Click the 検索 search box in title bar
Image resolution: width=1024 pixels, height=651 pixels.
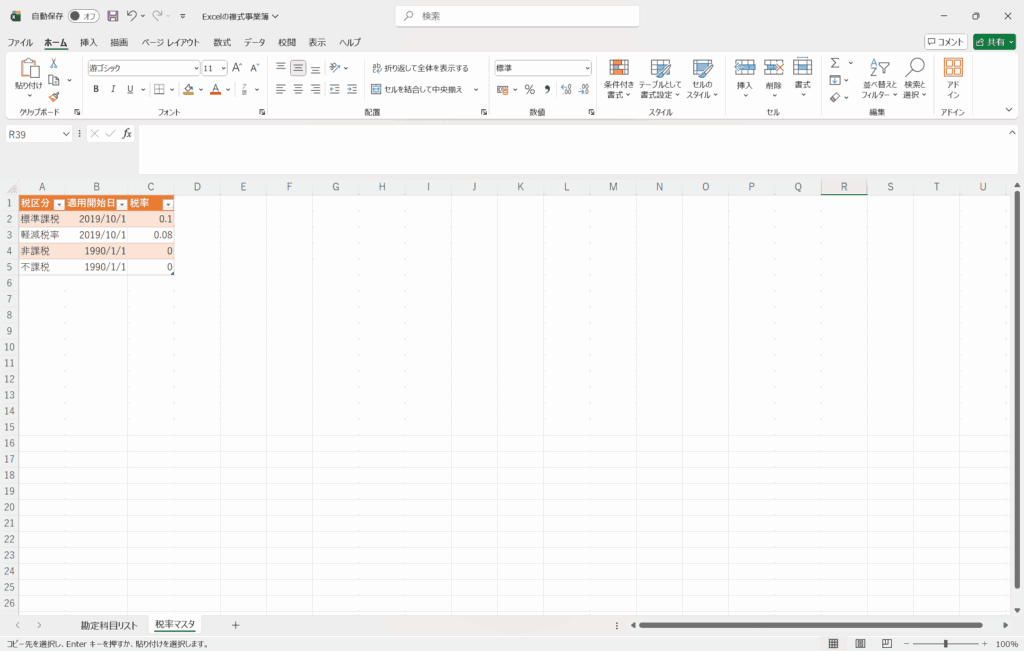click(517, 16)
